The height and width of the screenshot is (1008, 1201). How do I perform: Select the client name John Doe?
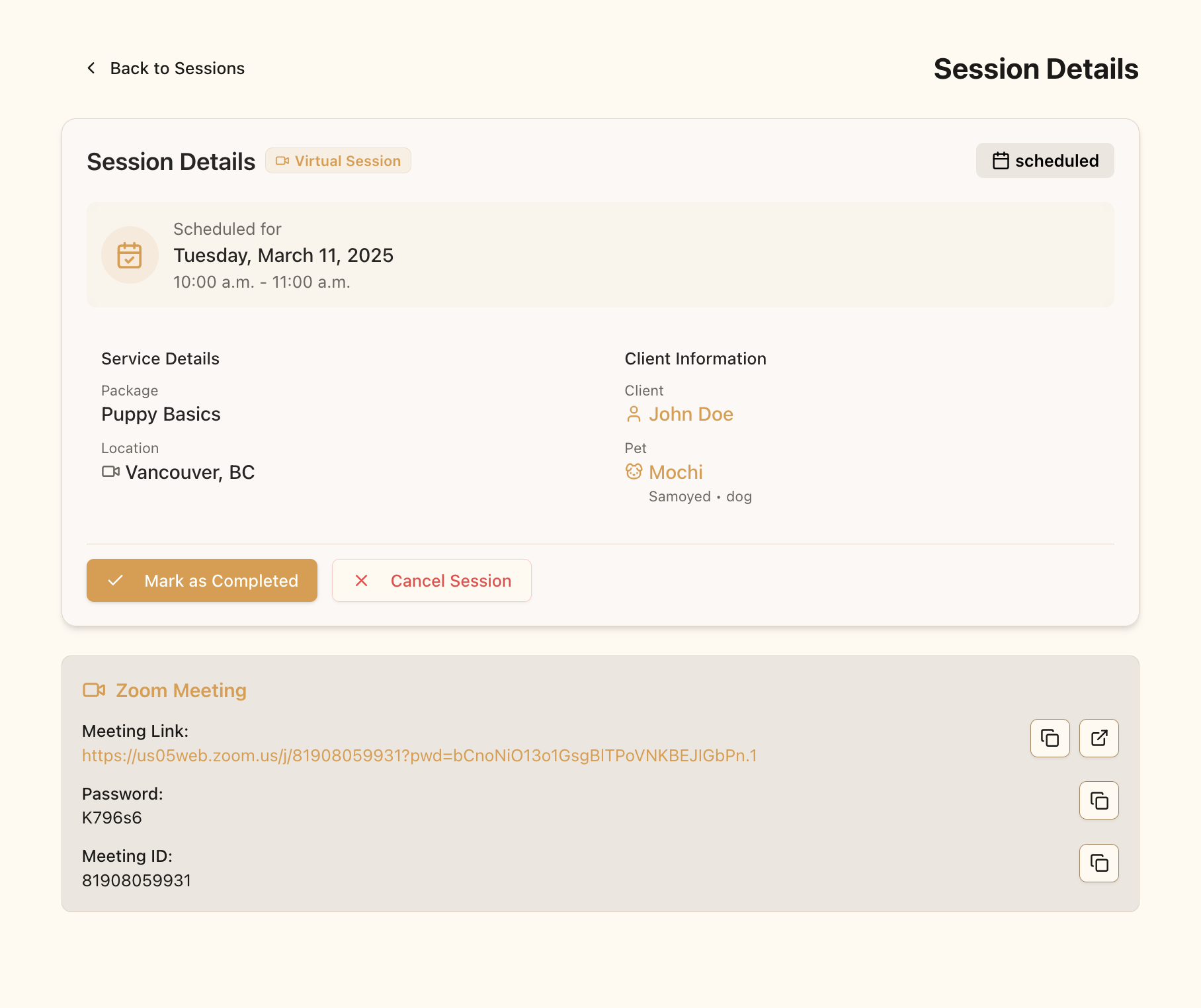pos(691,414)
